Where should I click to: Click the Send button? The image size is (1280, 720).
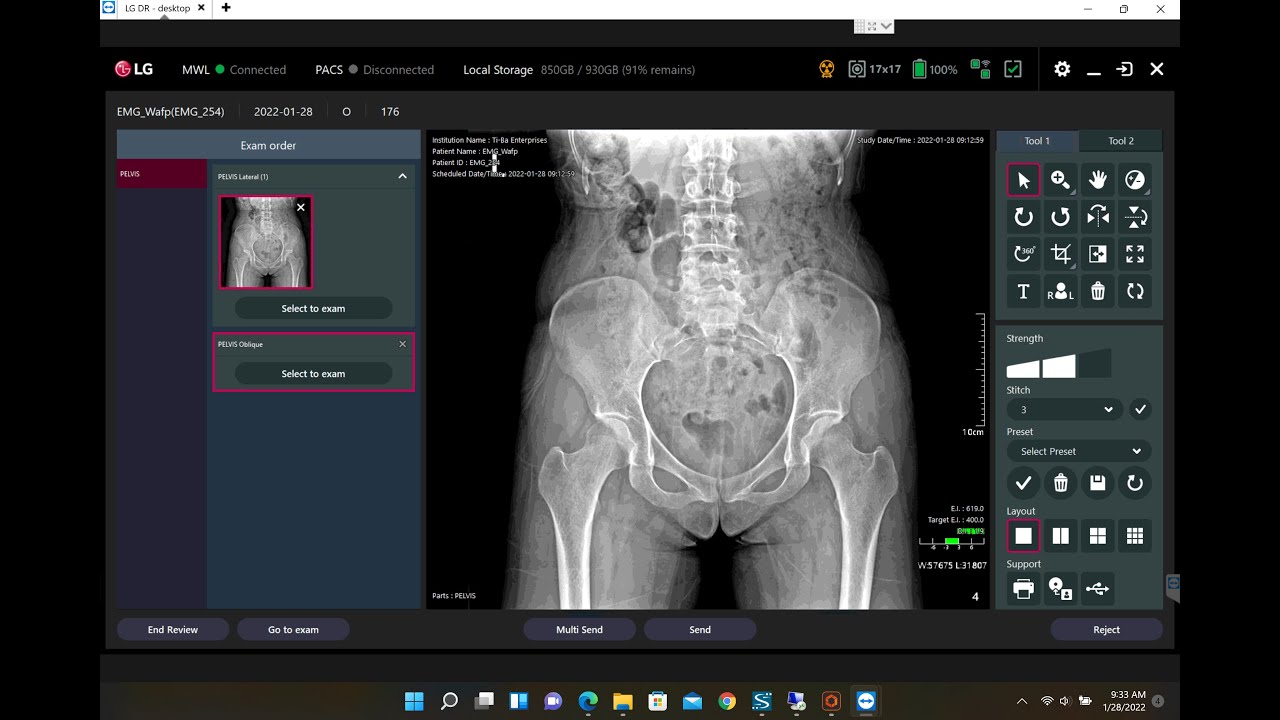(700, 629)
